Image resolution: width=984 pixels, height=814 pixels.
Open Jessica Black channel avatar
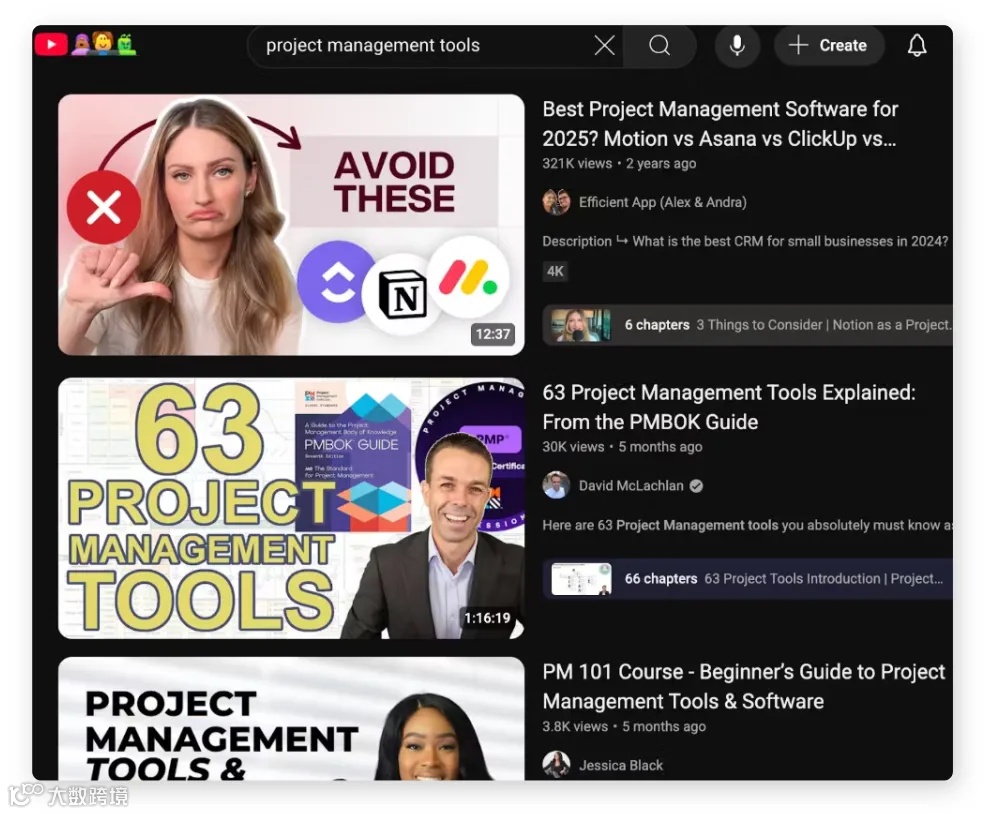(556, 764)
